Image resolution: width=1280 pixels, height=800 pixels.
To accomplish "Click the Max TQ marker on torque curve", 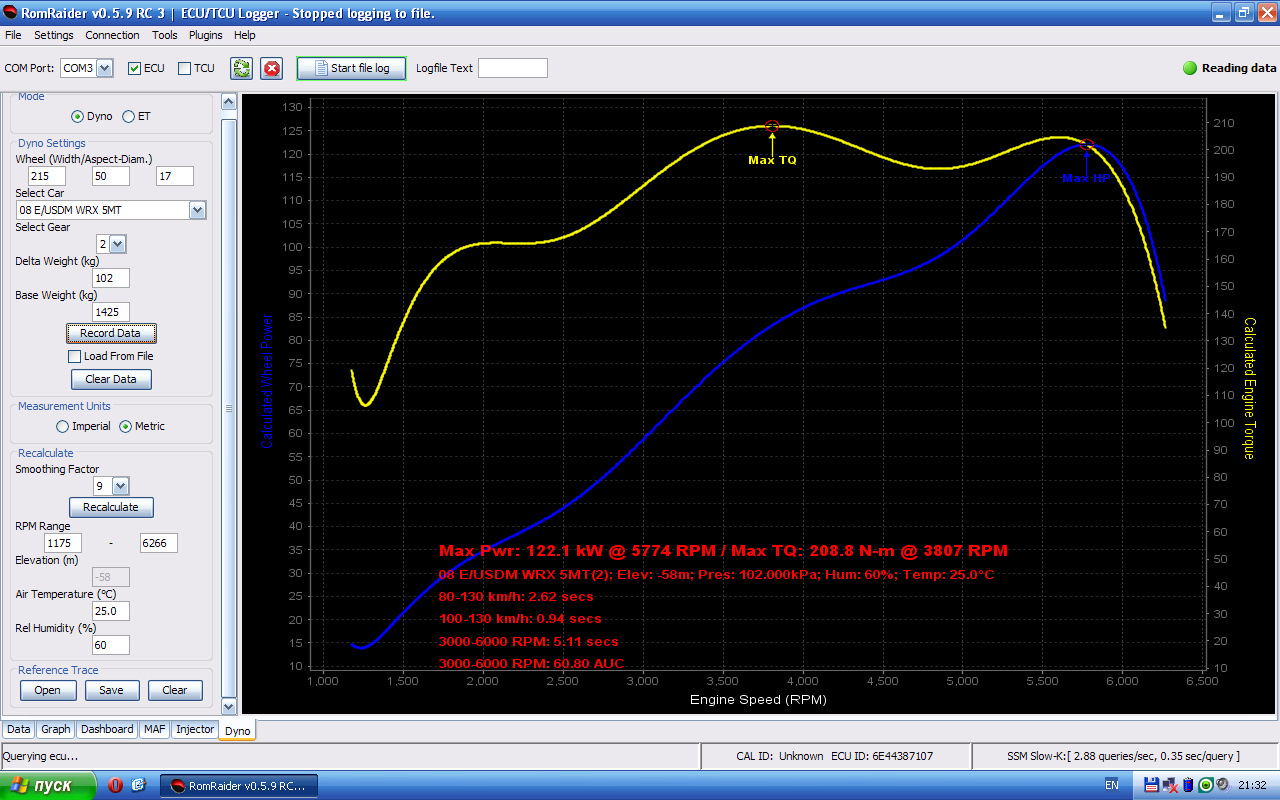I will coord(772,126).
